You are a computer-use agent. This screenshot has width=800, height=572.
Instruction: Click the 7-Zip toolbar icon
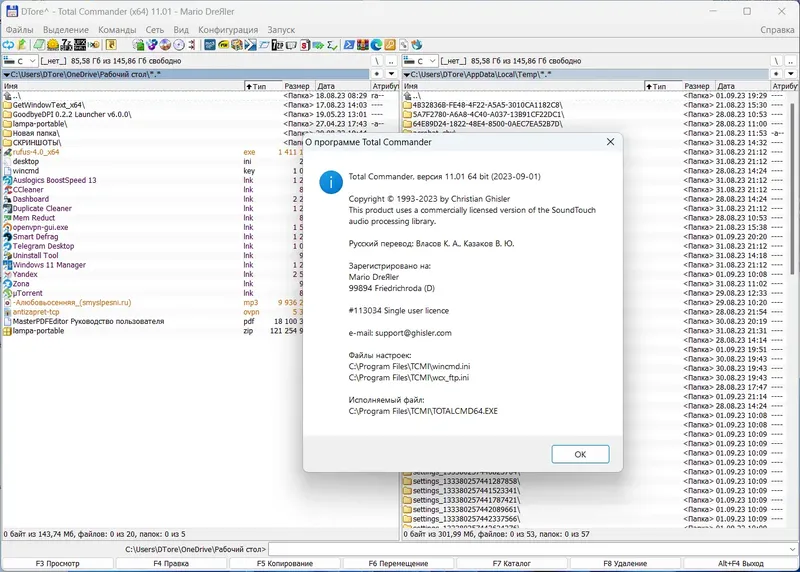point(66,45)
